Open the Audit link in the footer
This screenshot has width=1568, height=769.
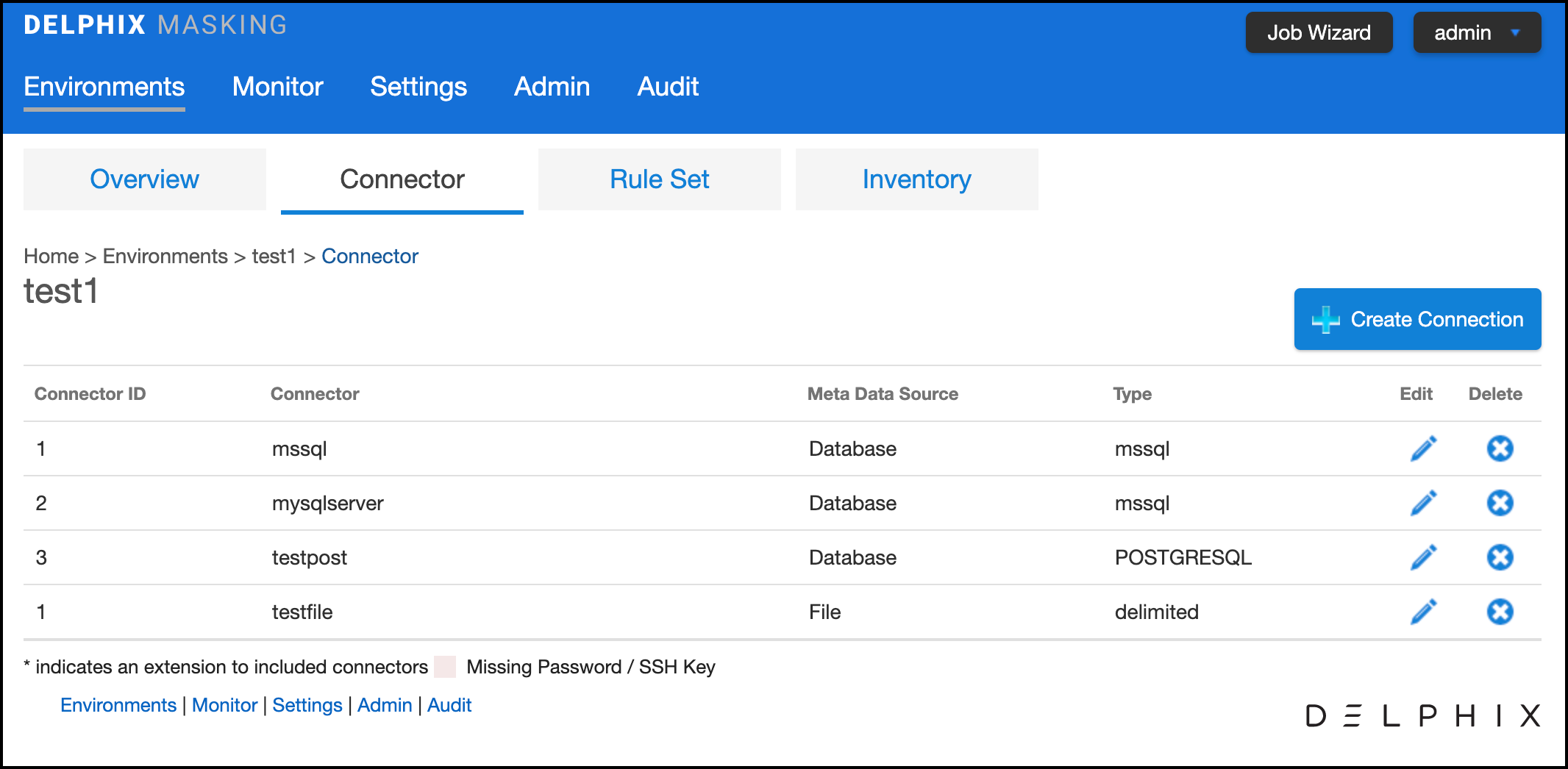(449, 704)
